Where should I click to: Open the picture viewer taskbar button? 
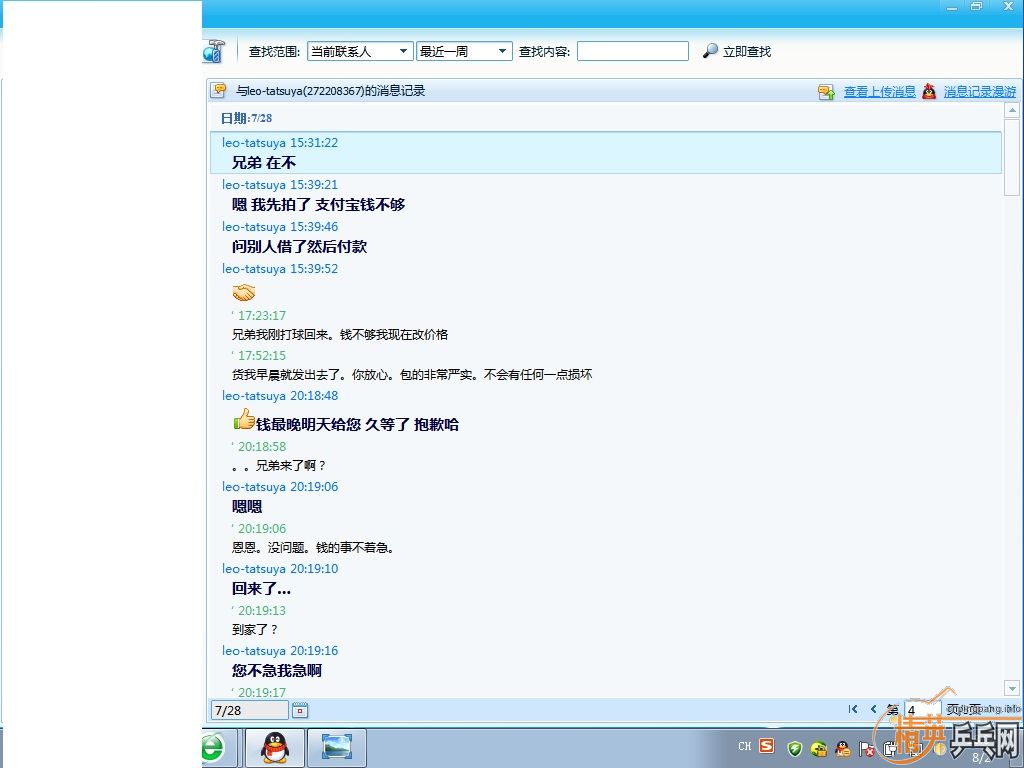coord(337,748)
